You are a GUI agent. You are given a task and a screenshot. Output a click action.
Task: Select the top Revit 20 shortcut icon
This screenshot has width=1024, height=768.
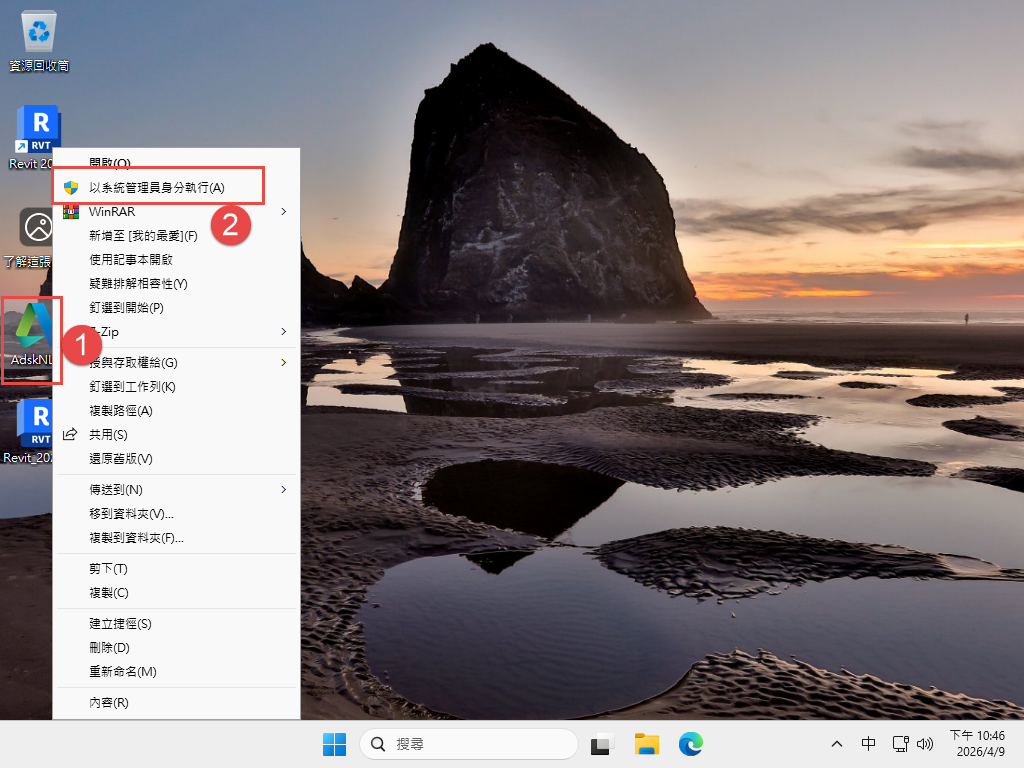[38, 128]
